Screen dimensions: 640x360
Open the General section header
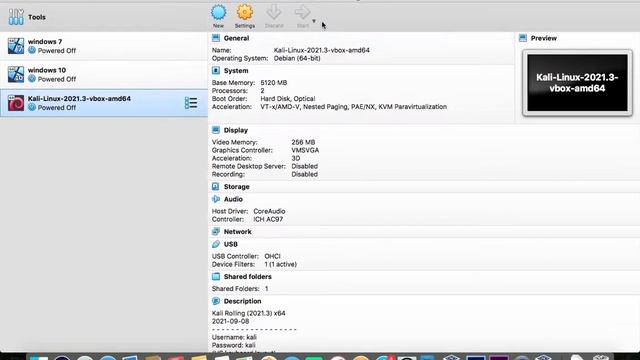tap(236, 38)
